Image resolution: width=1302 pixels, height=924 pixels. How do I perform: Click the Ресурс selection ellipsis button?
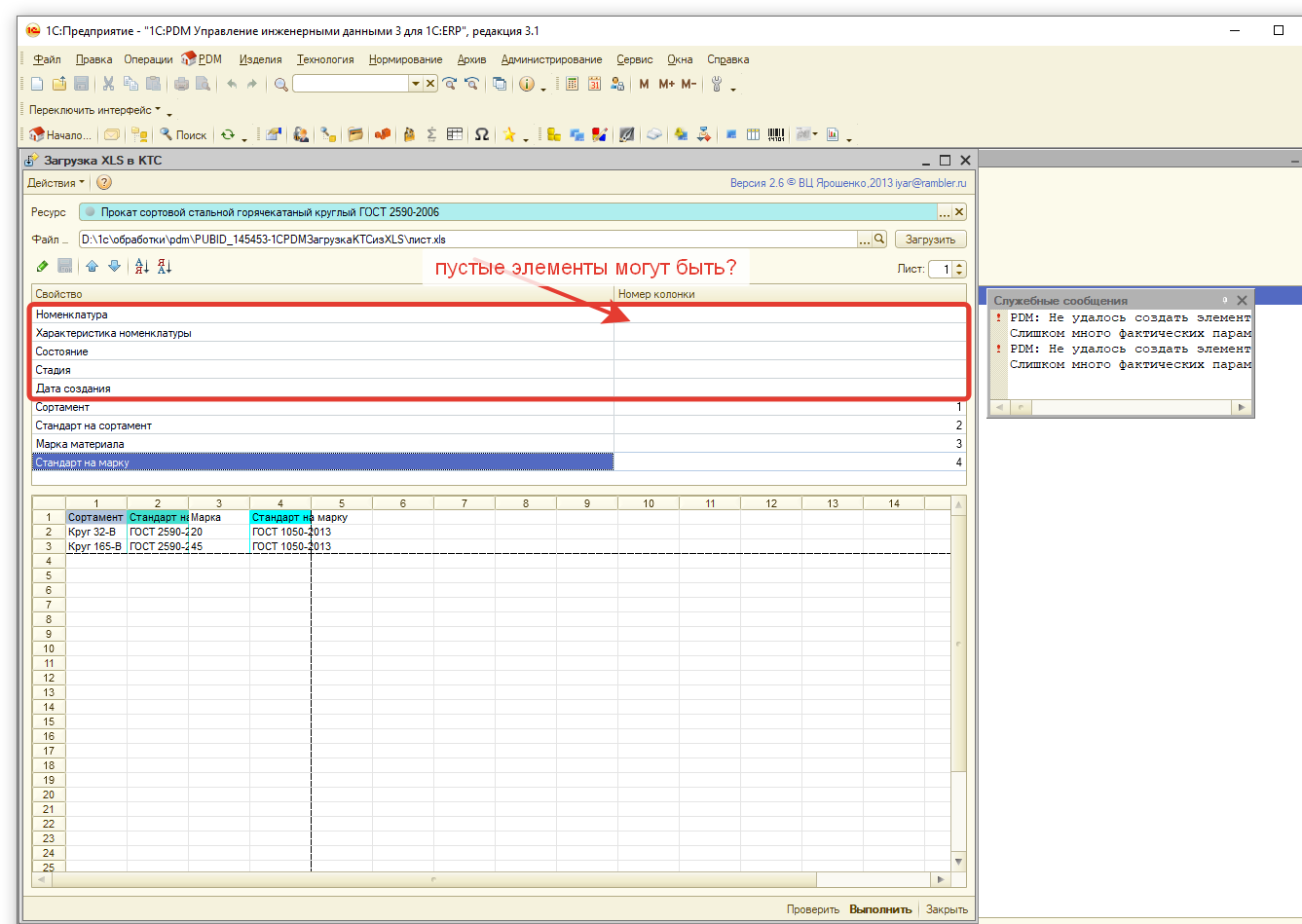945,212
